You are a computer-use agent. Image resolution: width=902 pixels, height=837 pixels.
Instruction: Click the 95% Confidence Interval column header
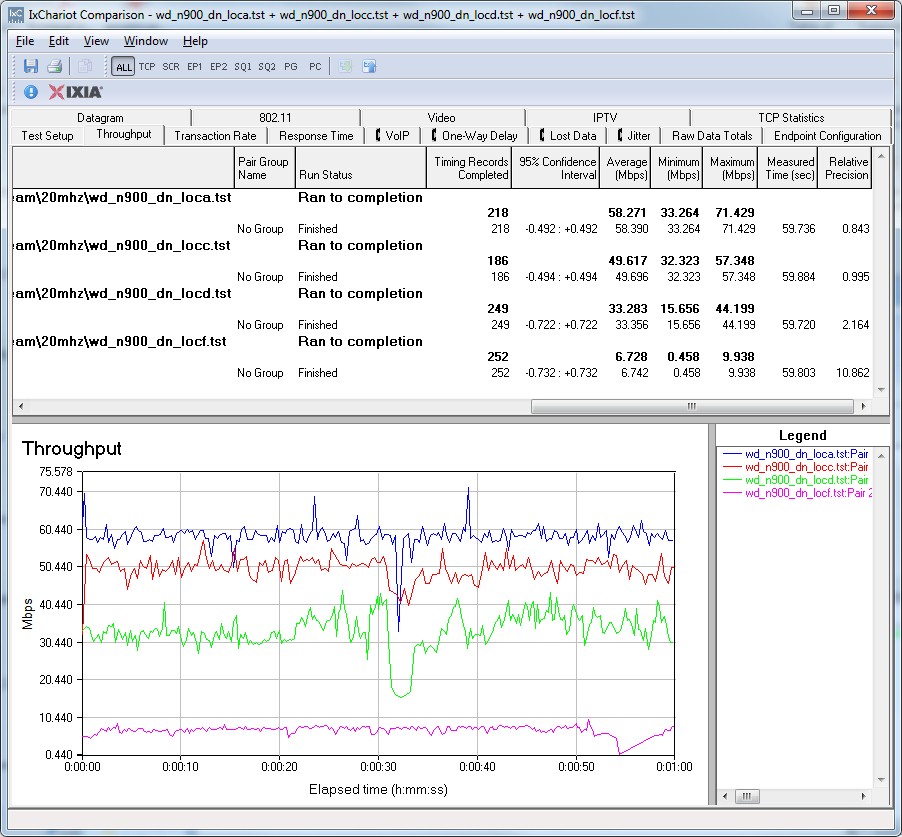pyautogui.click(x=555, y=168)
